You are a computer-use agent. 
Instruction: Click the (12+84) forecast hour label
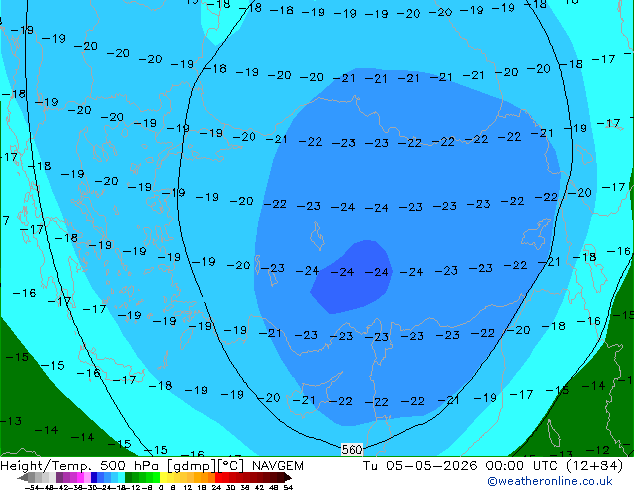[594, 466]
